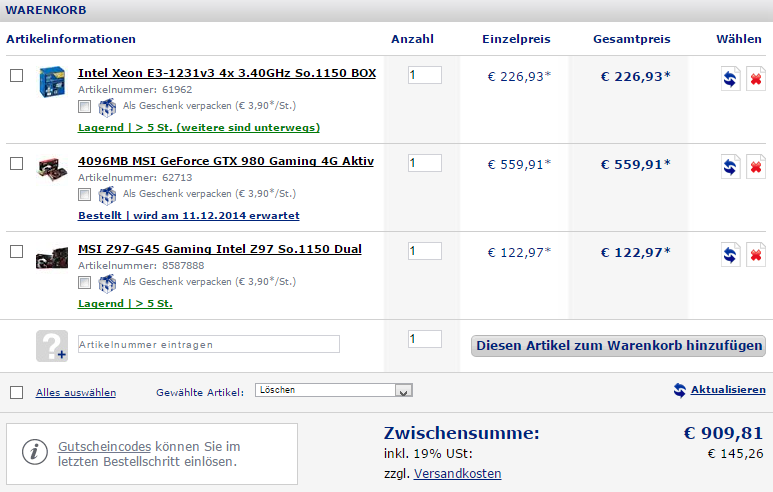The height and width of the screenshot is (492, 773).
Task: Click Artikelnummer: 61962 text
Action: tap(135, 89)
